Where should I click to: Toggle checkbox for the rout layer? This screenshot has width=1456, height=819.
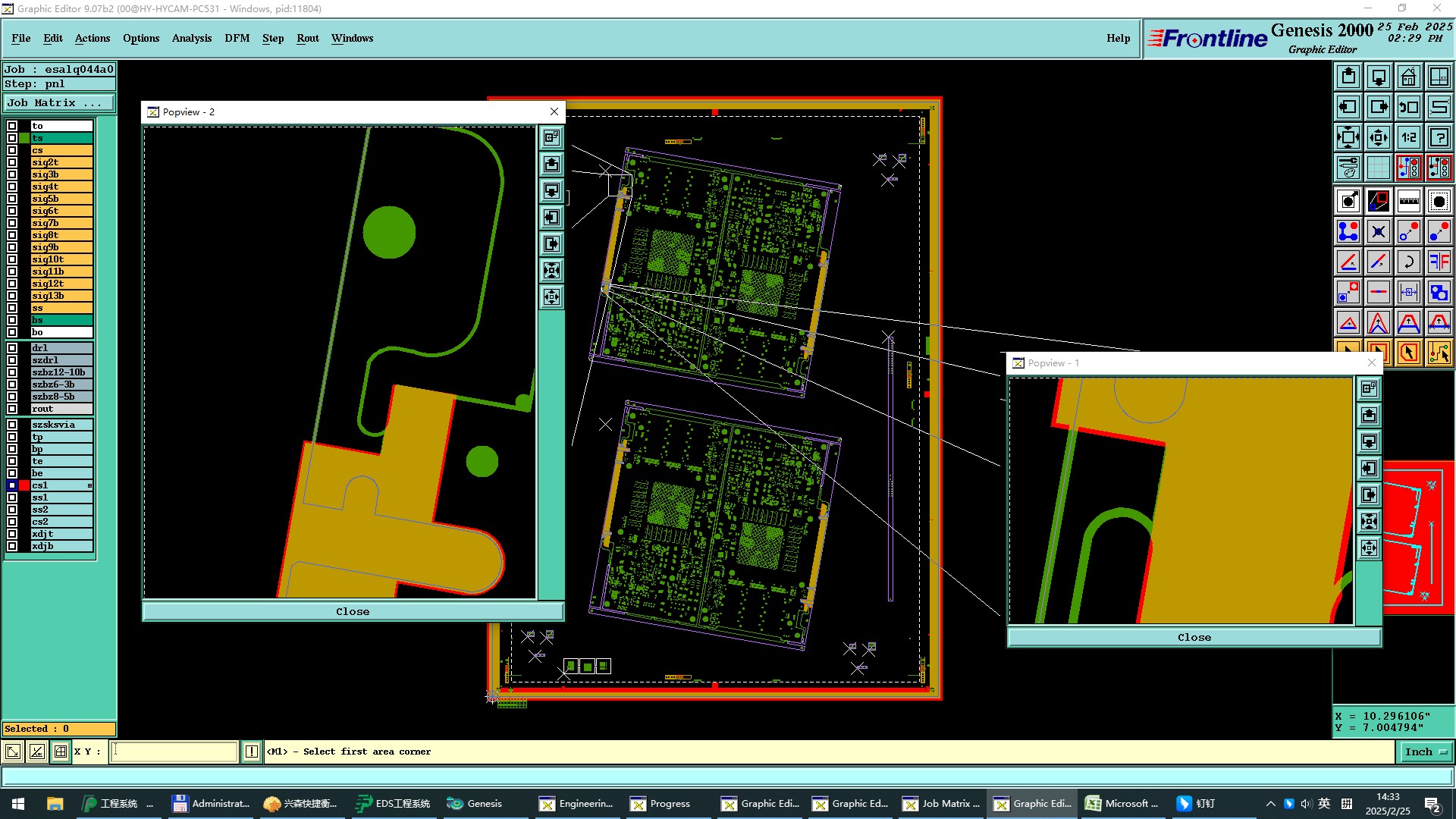(12, 409)
